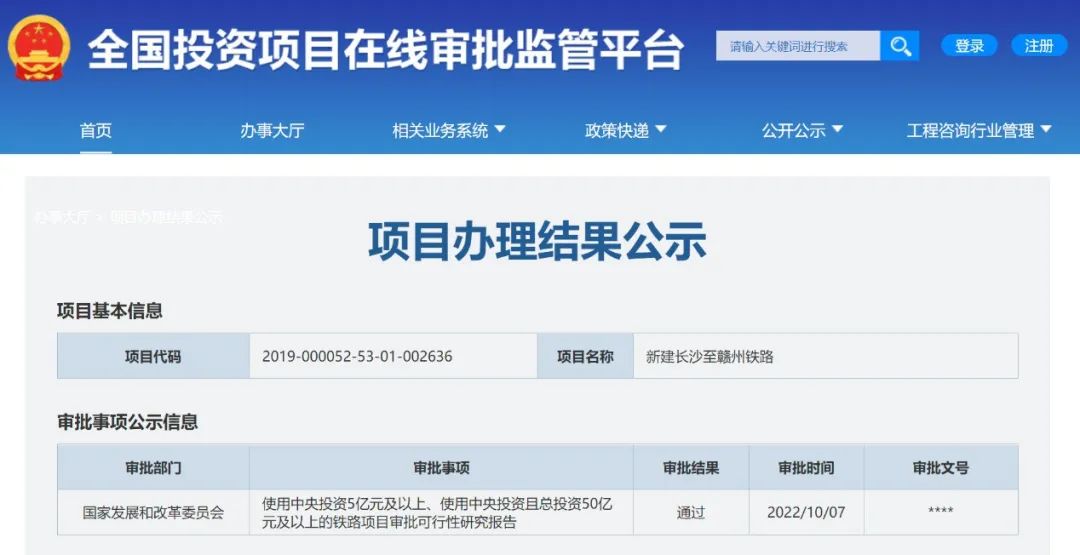Screen dimensions: 1080x555
Task: Click the 审批时间 column header
Action: 806,468
